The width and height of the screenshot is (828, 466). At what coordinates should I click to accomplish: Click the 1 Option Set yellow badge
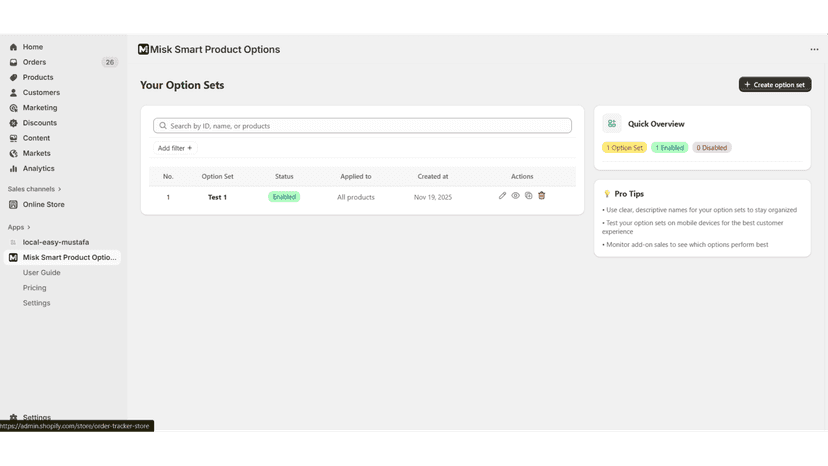(x=624, y=148)
